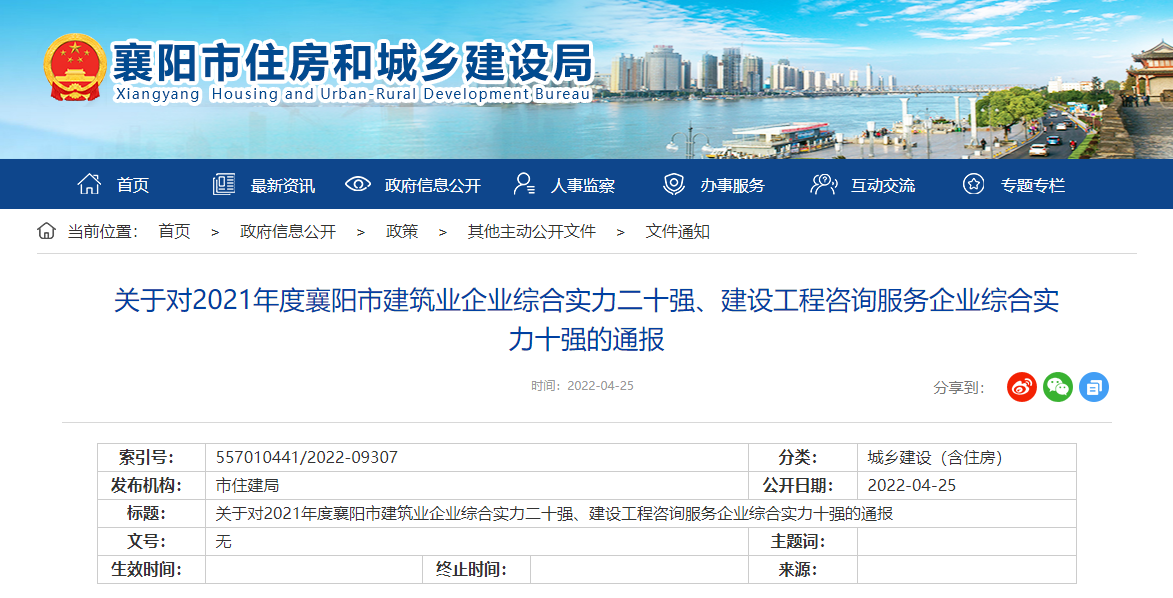Screen dimensions: 1173x598
Task: Click the 其他主动公开文件 breadcrumb link
Action: pos(531,230)
